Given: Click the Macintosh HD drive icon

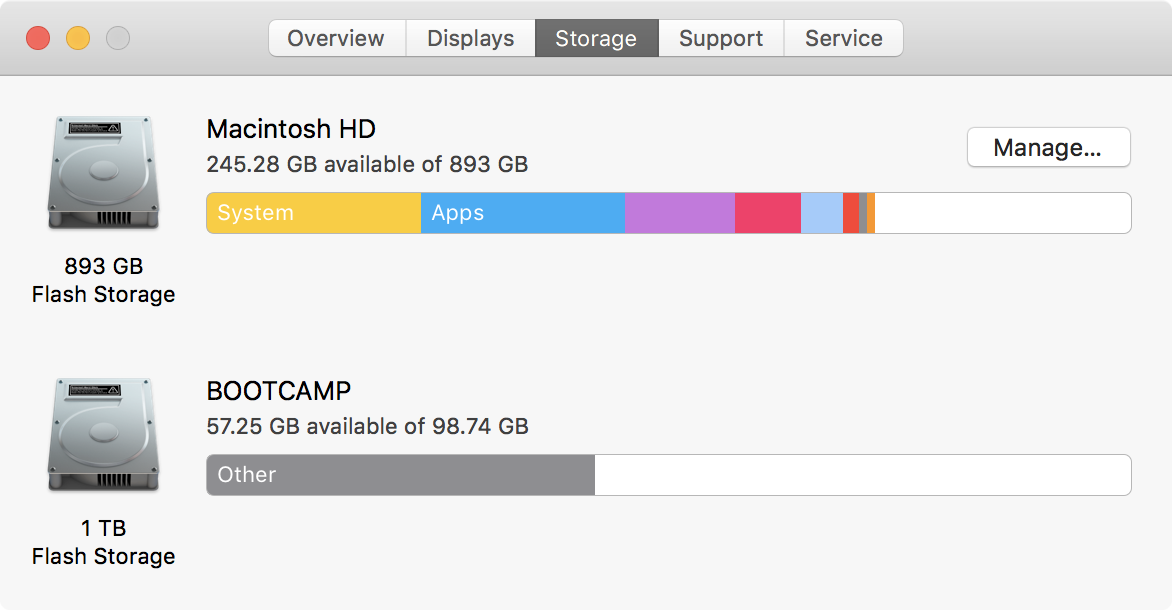Looking at the screenshot, I should [x=103, y=172].
